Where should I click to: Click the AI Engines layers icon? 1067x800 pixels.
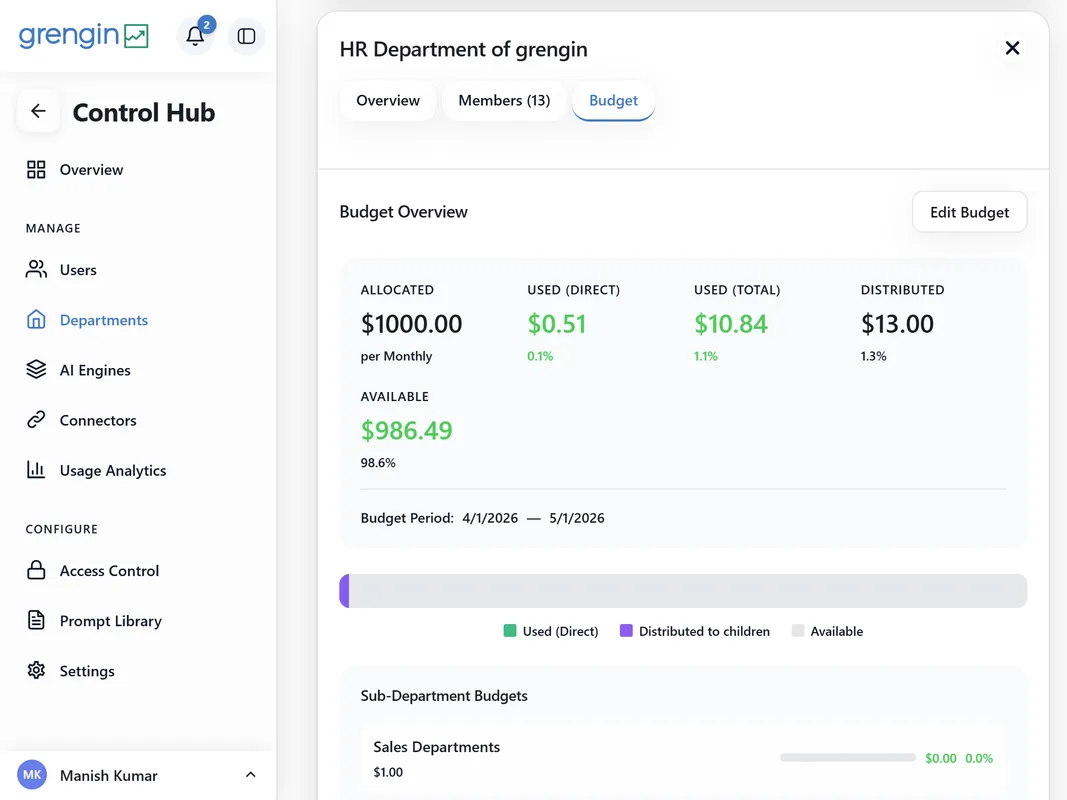[36, 369]
